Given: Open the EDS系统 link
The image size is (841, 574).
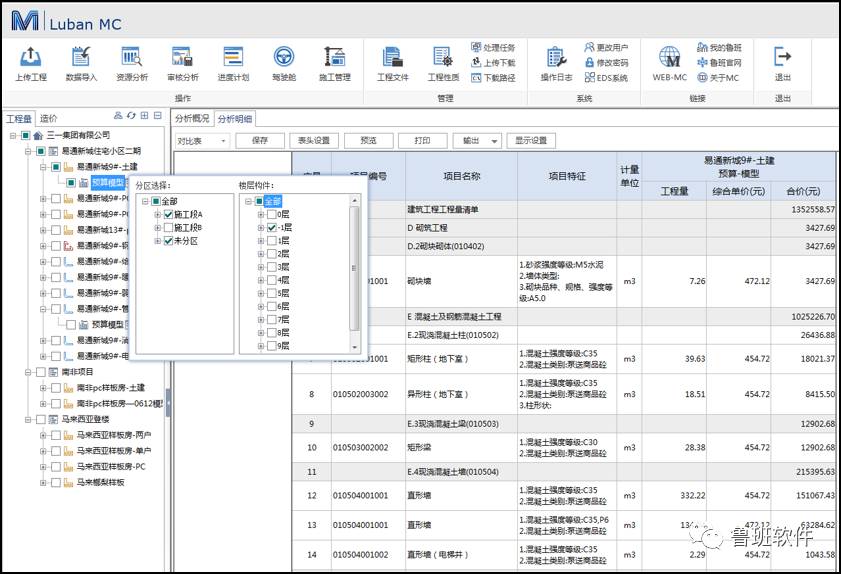Looking at the screenshot, I should tap(606, 78).
